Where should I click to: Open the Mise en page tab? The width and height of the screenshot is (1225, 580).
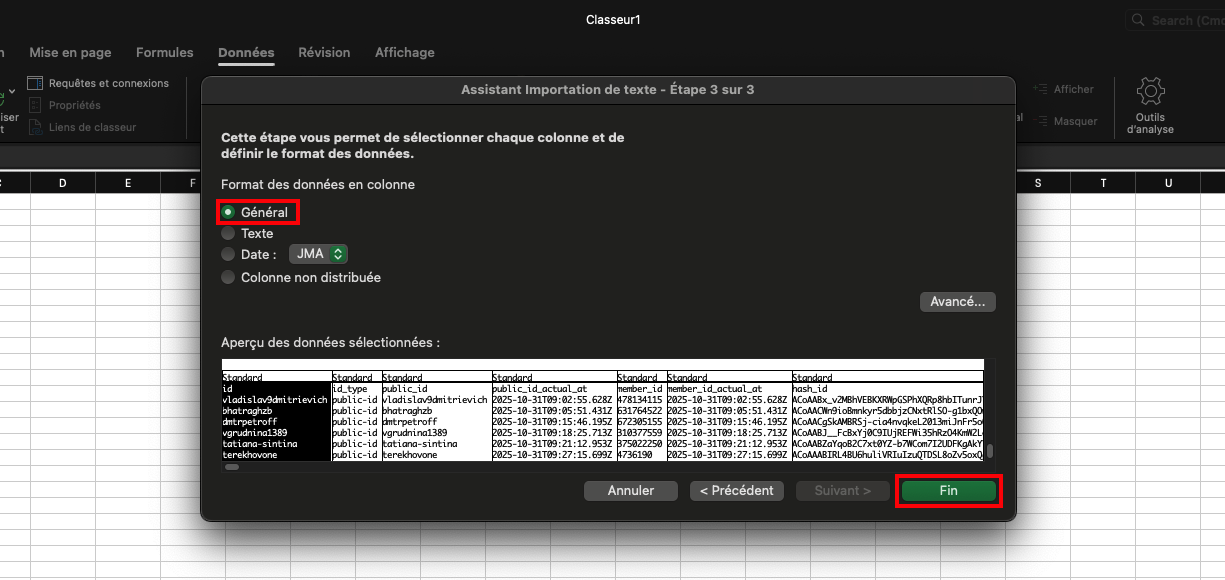70,52
